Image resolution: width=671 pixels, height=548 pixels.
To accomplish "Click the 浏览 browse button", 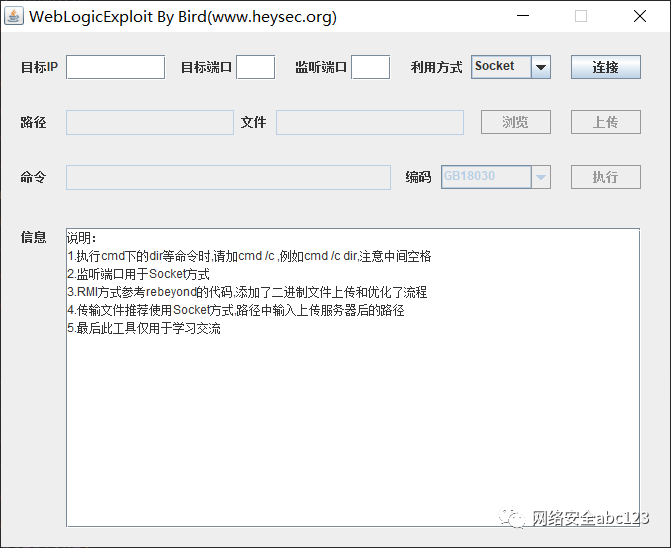I will (516, 122).
